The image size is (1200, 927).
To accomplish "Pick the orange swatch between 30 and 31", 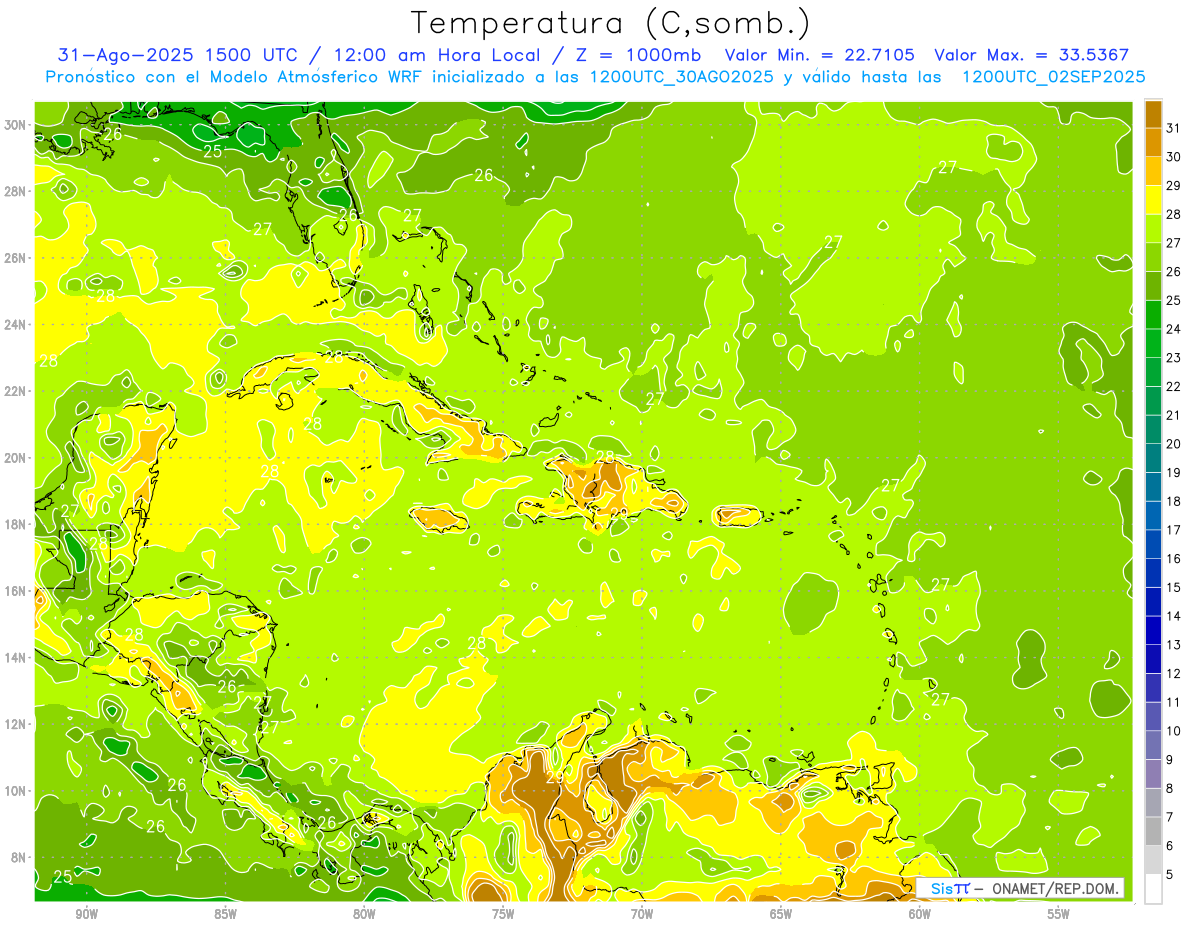I will click(1153, 142).
